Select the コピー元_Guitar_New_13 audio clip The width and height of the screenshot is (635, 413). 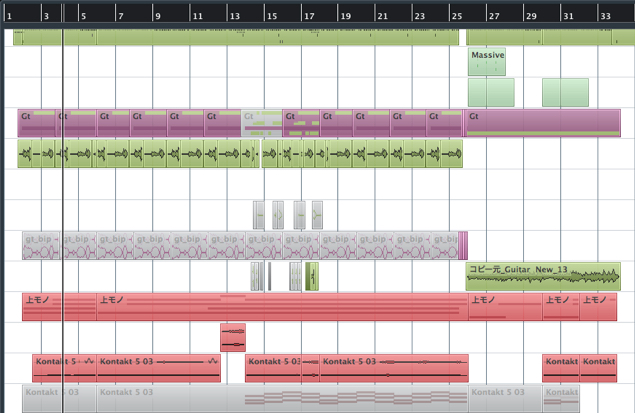pos(543,277)
